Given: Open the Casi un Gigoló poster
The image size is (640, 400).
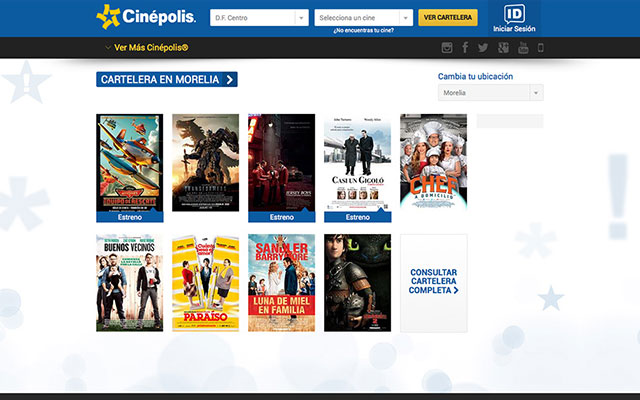Looking at the screenshot, I should tap(358, 162).
